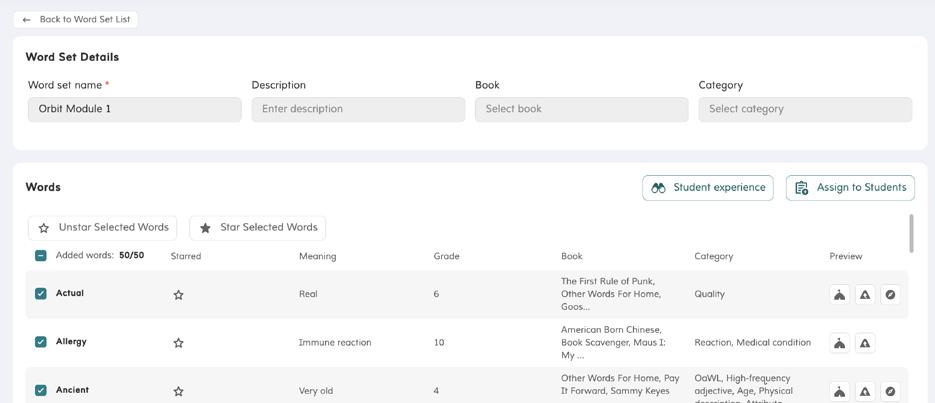Click the tent preview icon for Actual

tap(840, 294)
